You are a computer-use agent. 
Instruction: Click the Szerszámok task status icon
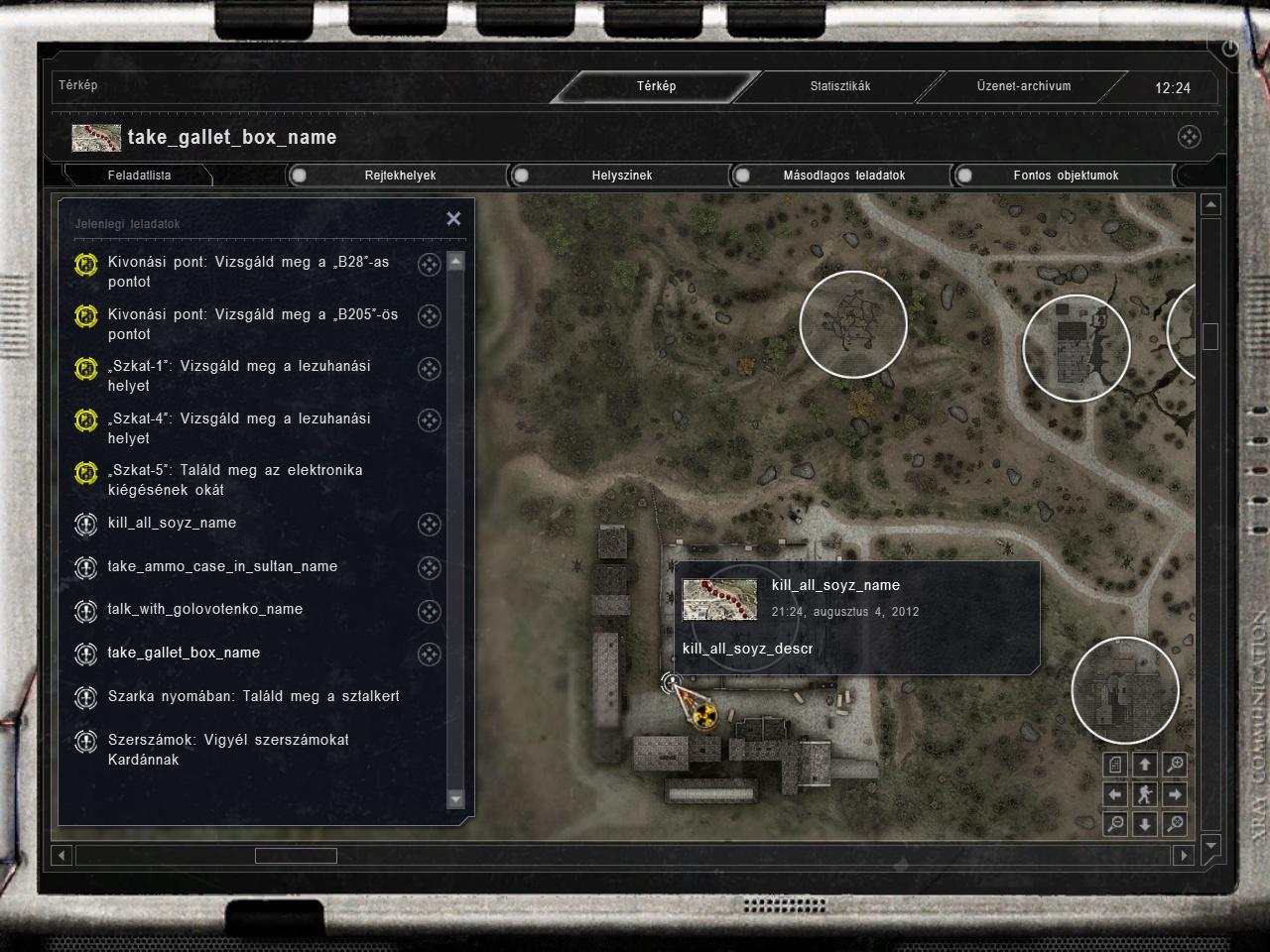(86, 742)
